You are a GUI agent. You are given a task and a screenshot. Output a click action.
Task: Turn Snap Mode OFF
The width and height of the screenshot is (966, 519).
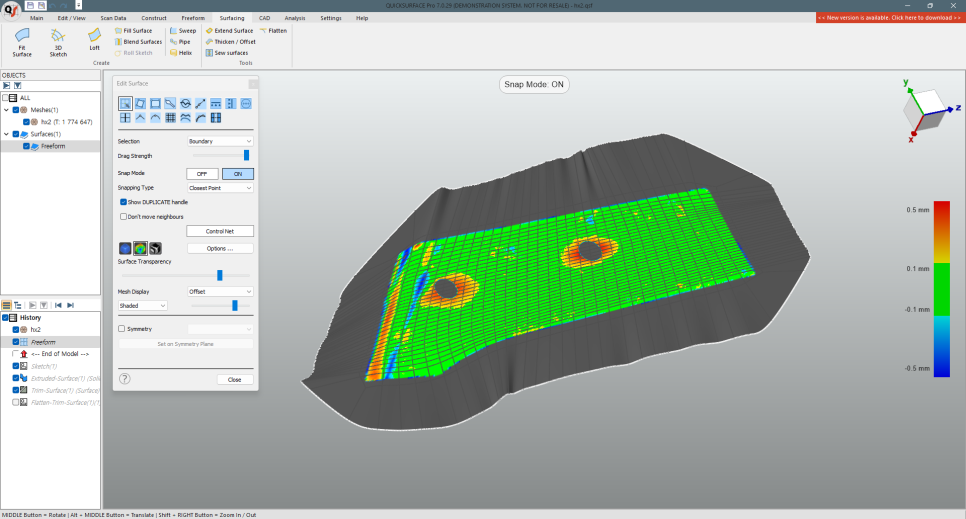click(x=202, y=174)
